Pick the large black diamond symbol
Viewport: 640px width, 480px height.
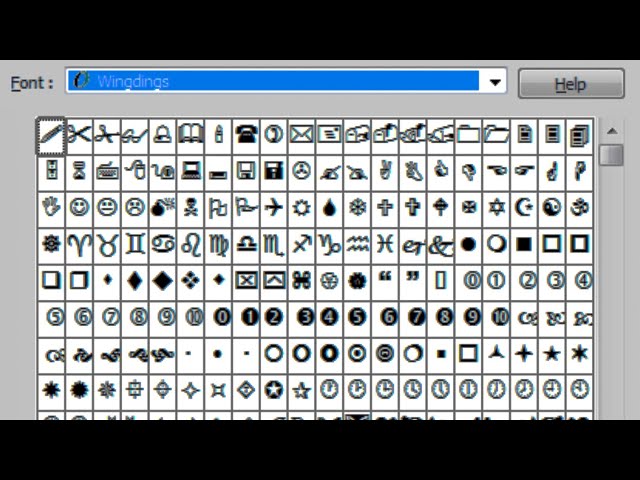click(162, 281)
